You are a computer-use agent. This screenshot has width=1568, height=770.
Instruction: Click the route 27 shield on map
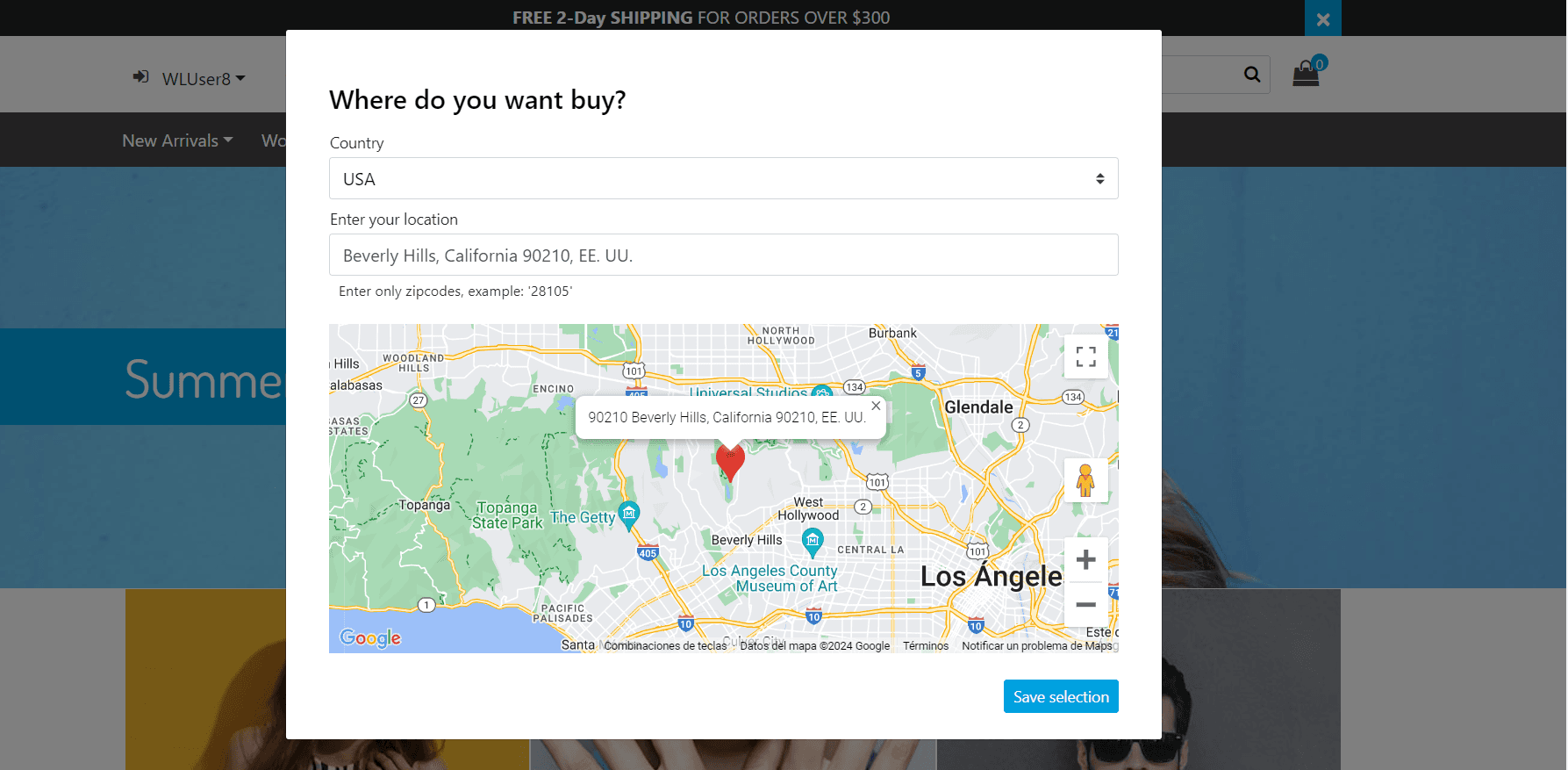tap(419, 400)
